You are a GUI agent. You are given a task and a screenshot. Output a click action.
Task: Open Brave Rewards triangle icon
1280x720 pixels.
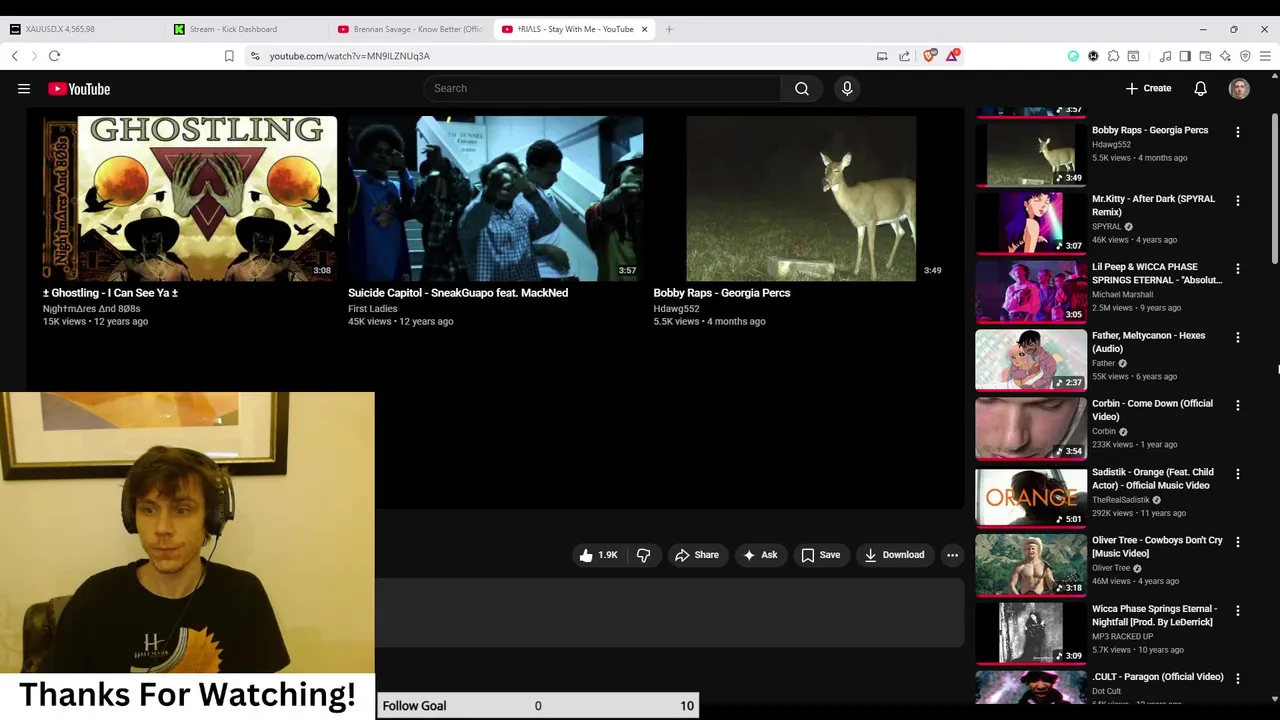tap(952, 56)
